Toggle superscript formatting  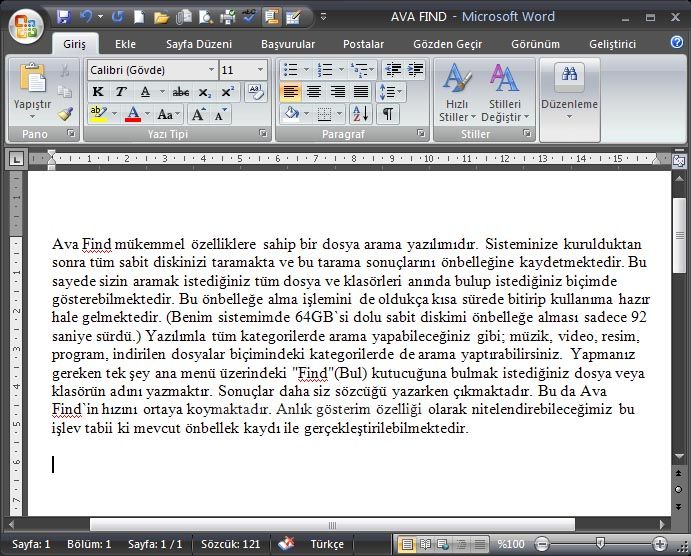227,92
